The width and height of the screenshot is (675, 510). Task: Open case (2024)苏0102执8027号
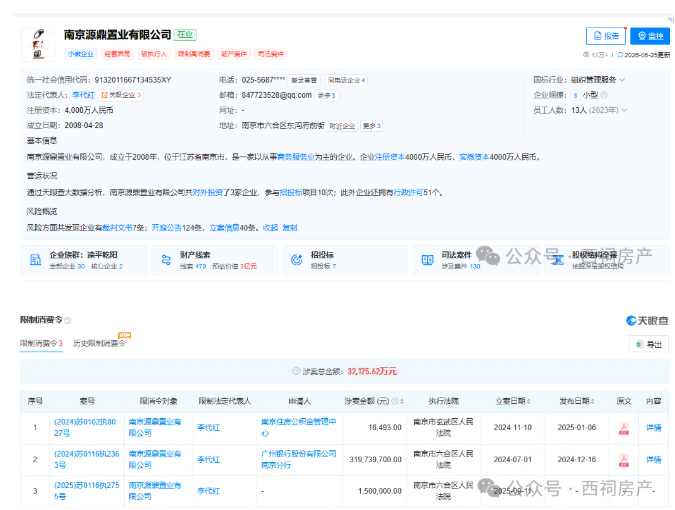click(x=85, y=427)
